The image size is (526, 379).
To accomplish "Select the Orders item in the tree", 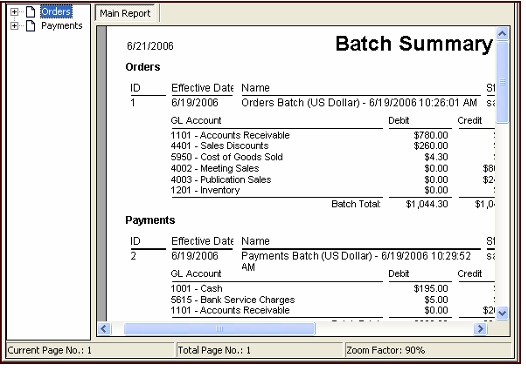I will [x=56, y=12].
